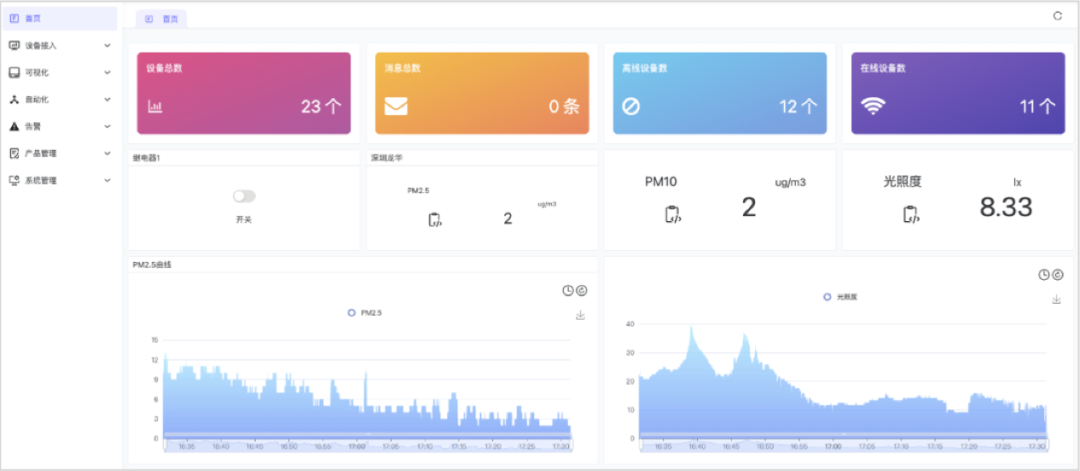
Task: Click the envelope icon in 消息总数 card
Action: click(396, 106)
